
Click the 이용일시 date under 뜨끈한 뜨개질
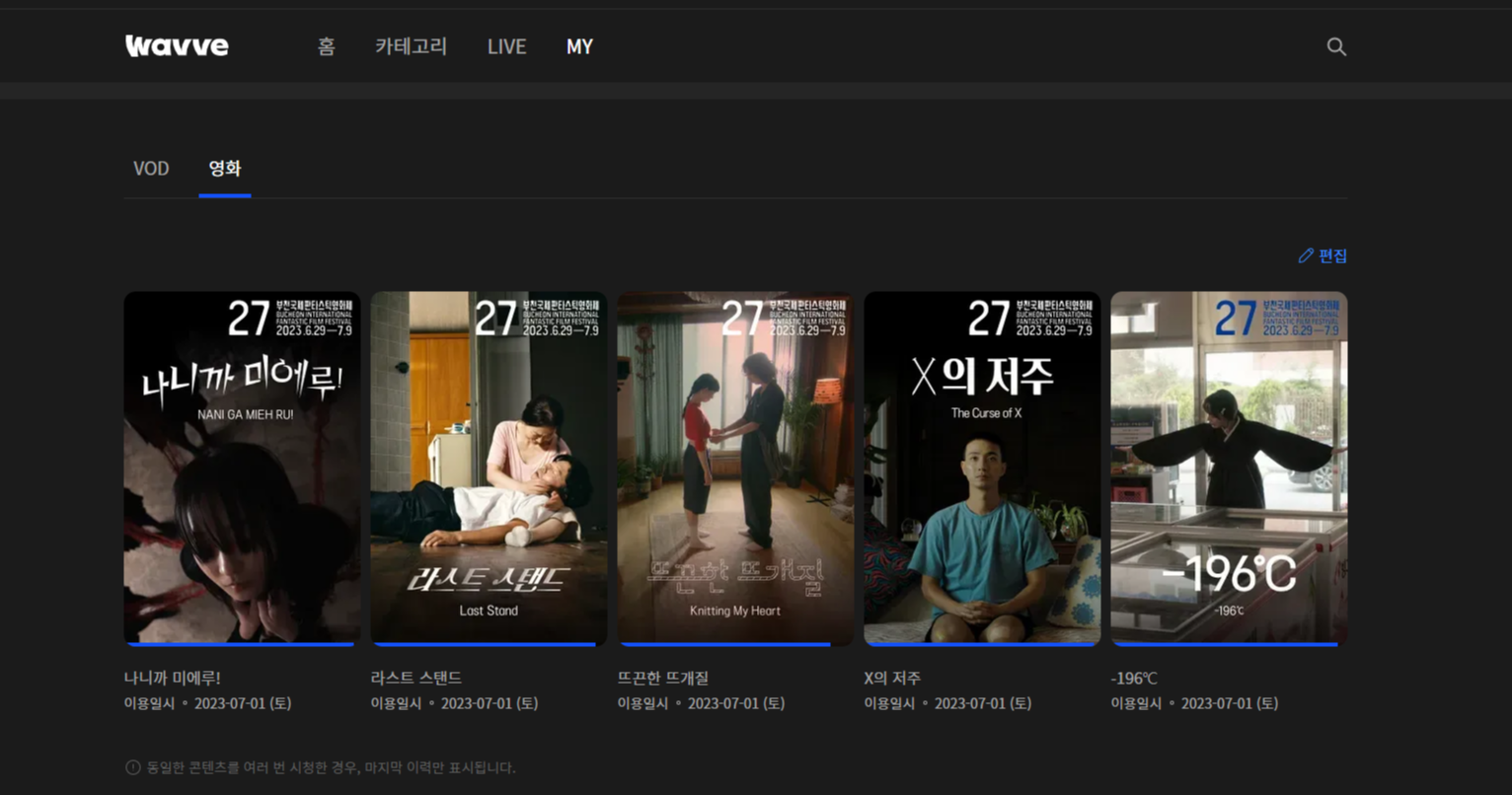(x=701, y=703)
